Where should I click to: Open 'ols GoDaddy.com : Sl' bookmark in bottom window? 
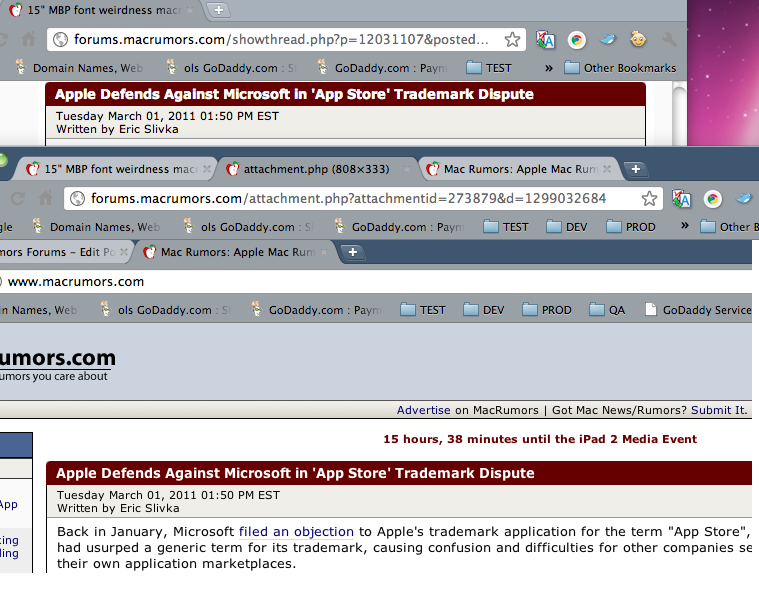point(165,310)
